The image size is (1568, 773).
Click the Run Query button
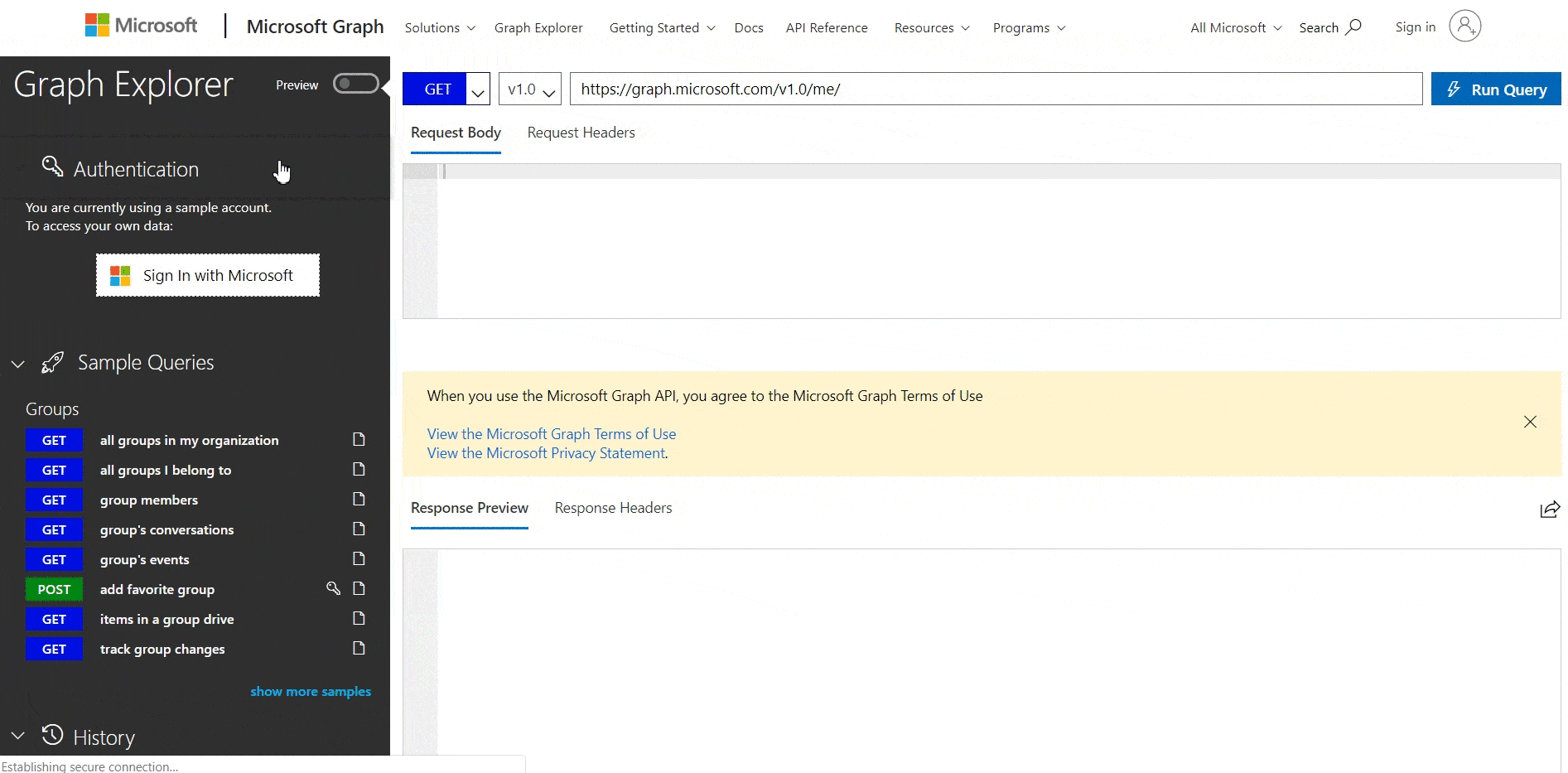coord(1496,89)
